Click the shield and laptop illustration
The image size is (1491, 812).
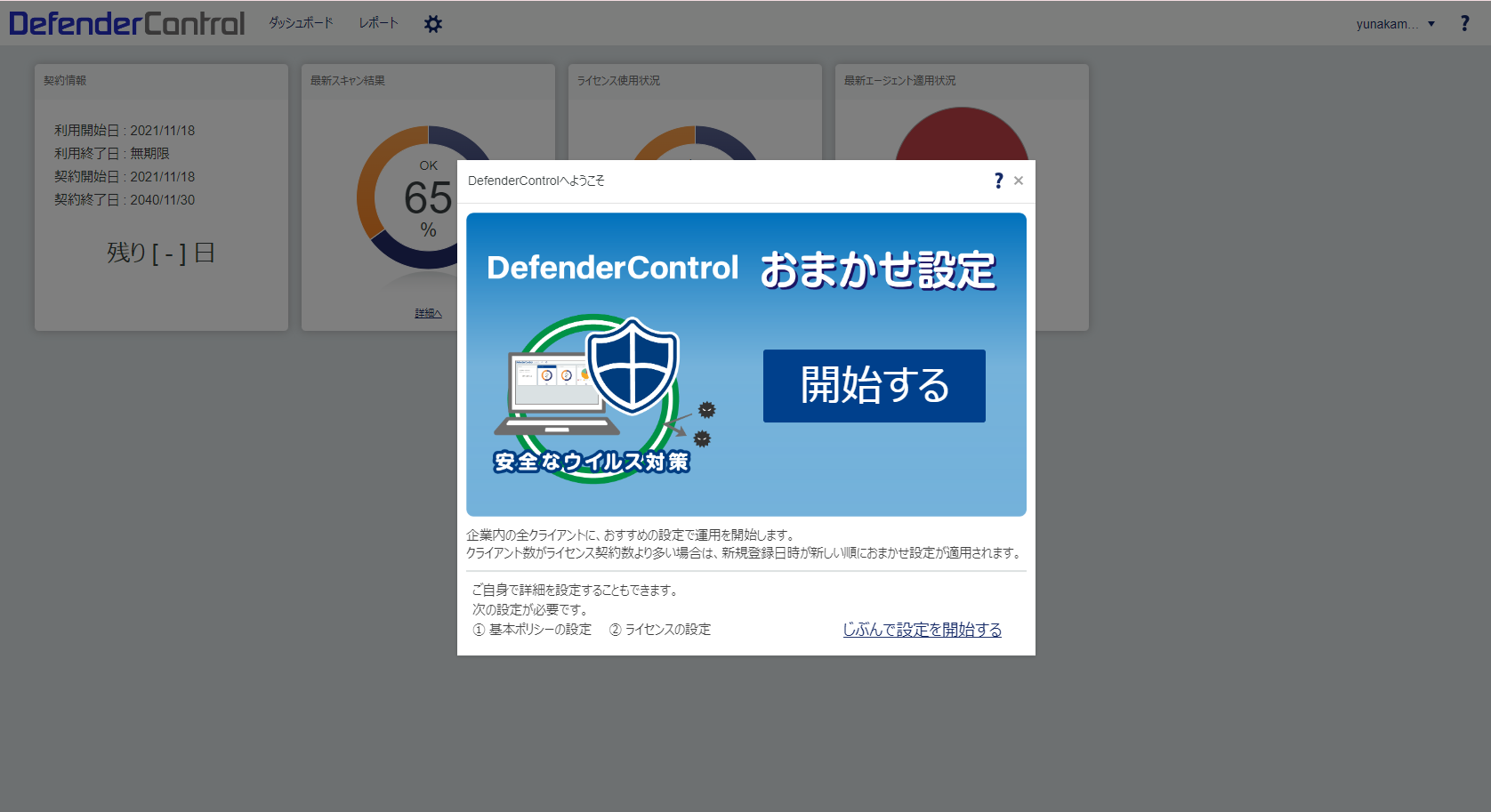pyautogui.click(x=605, y=398)
